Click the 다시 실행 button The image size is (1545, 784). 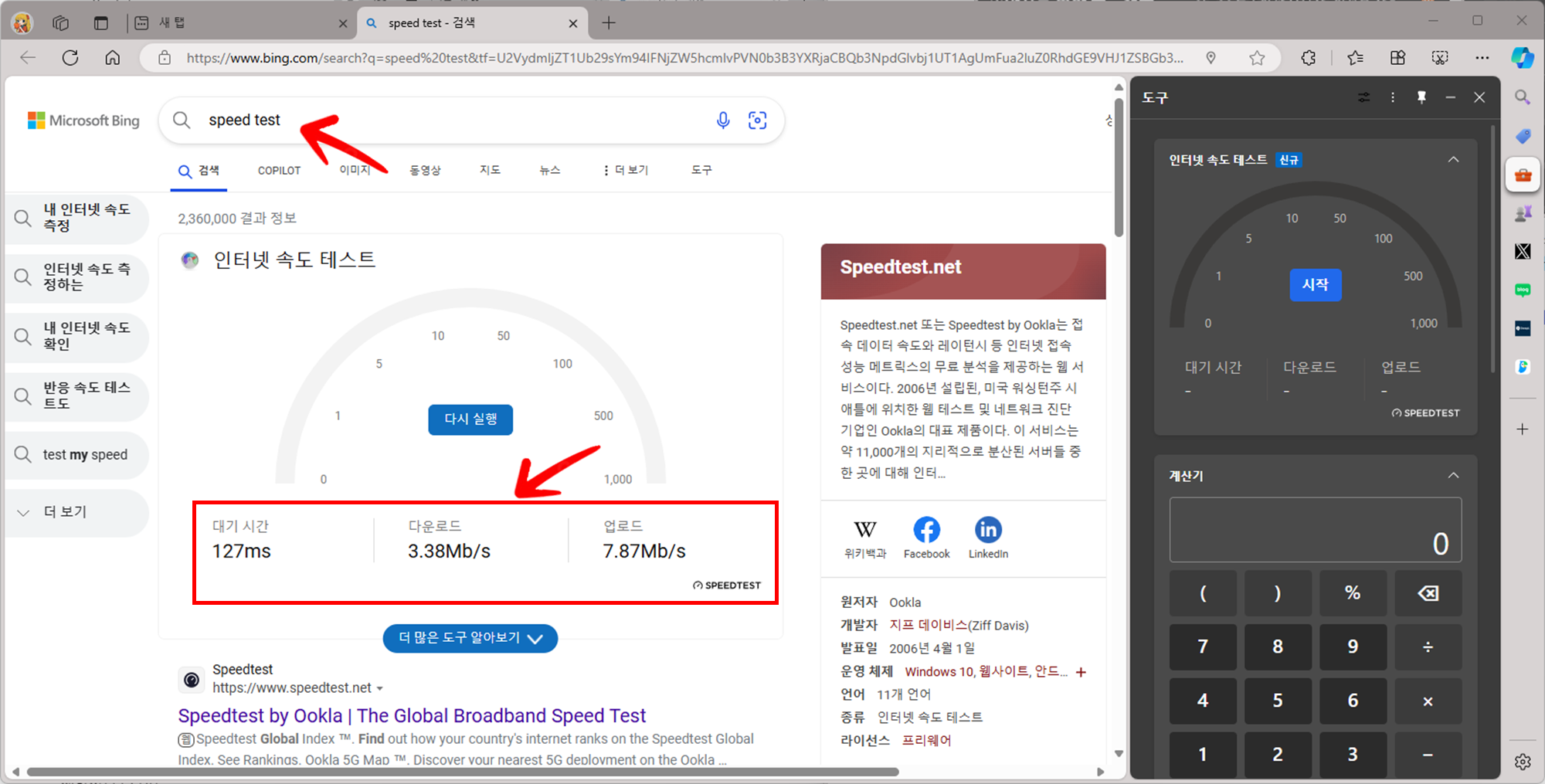tap(470, 419)
